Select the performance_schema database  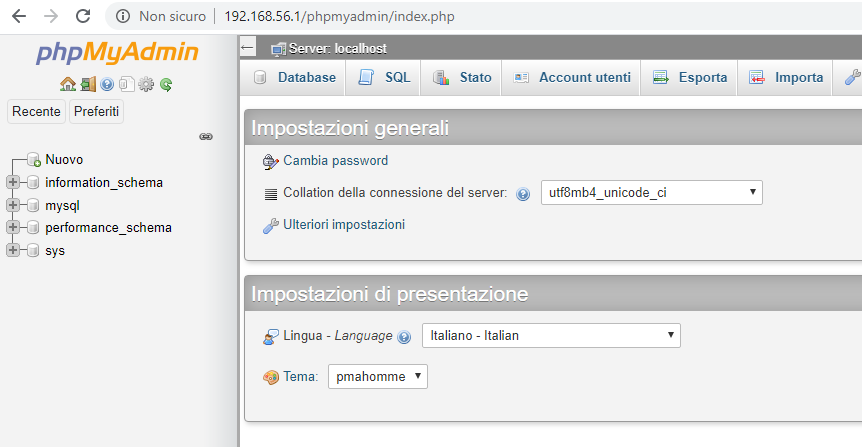[x=108, y=228]
